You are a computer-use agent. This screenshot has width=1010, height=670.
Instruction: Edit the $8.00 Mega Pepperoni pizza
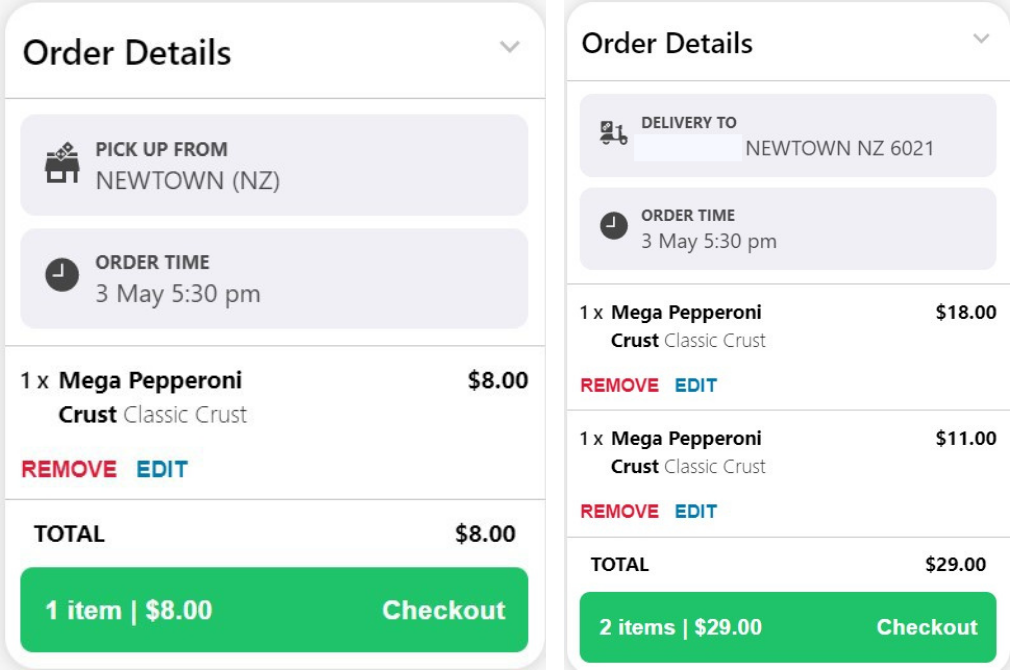point(162,469)
